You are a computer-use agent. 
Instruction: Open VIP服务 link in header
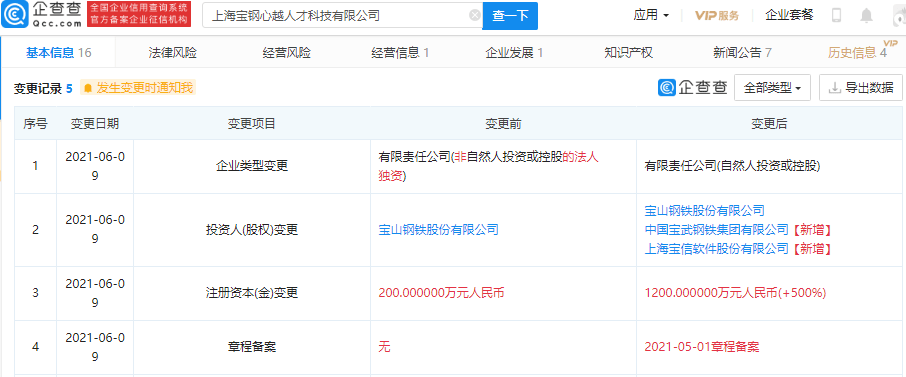click(716, 16)
